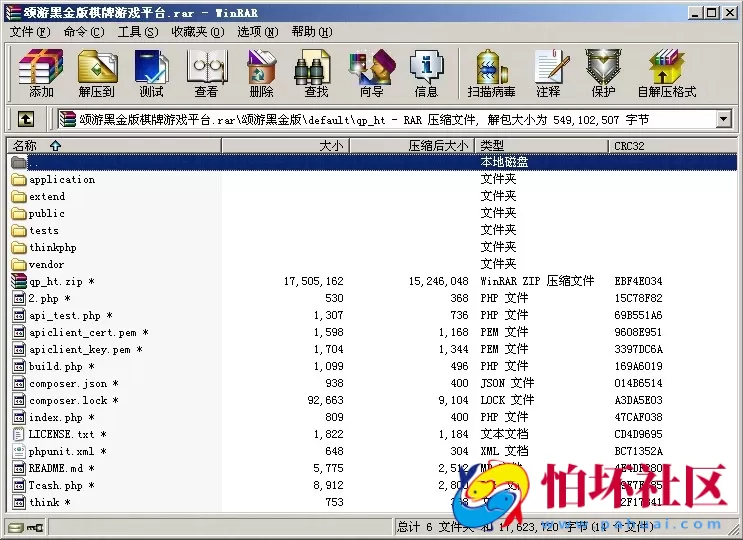Open the 帮助(H) menu

[x=312, y=32]
